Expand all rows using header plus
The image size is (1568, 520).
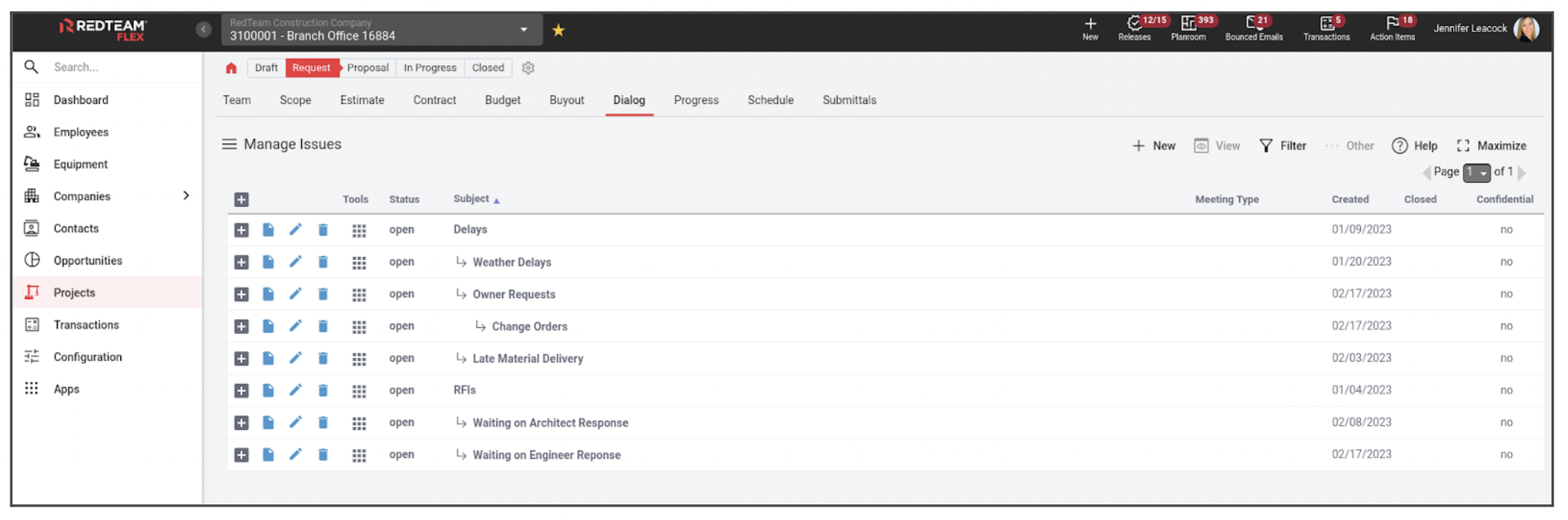(241, 199)
